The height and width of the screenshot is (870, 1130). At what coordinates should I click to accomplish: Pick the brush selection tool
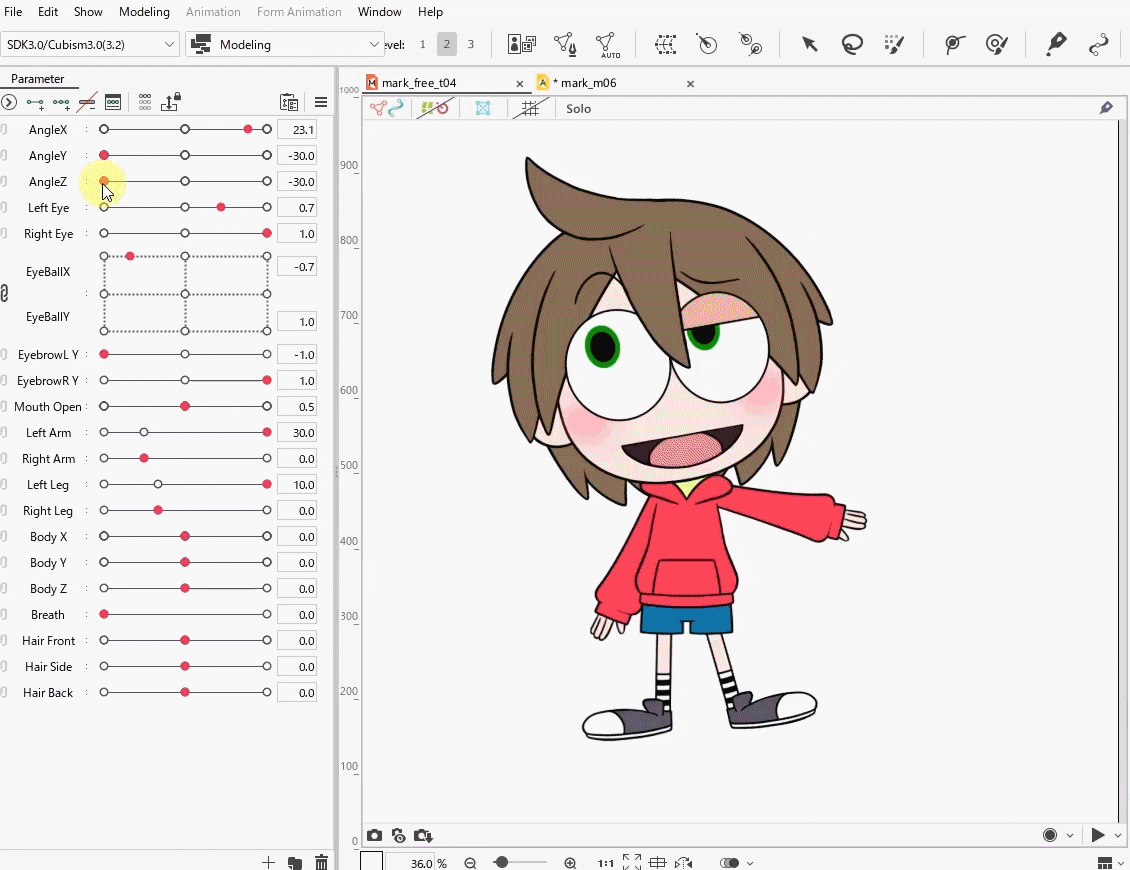[x=894, y=45]
